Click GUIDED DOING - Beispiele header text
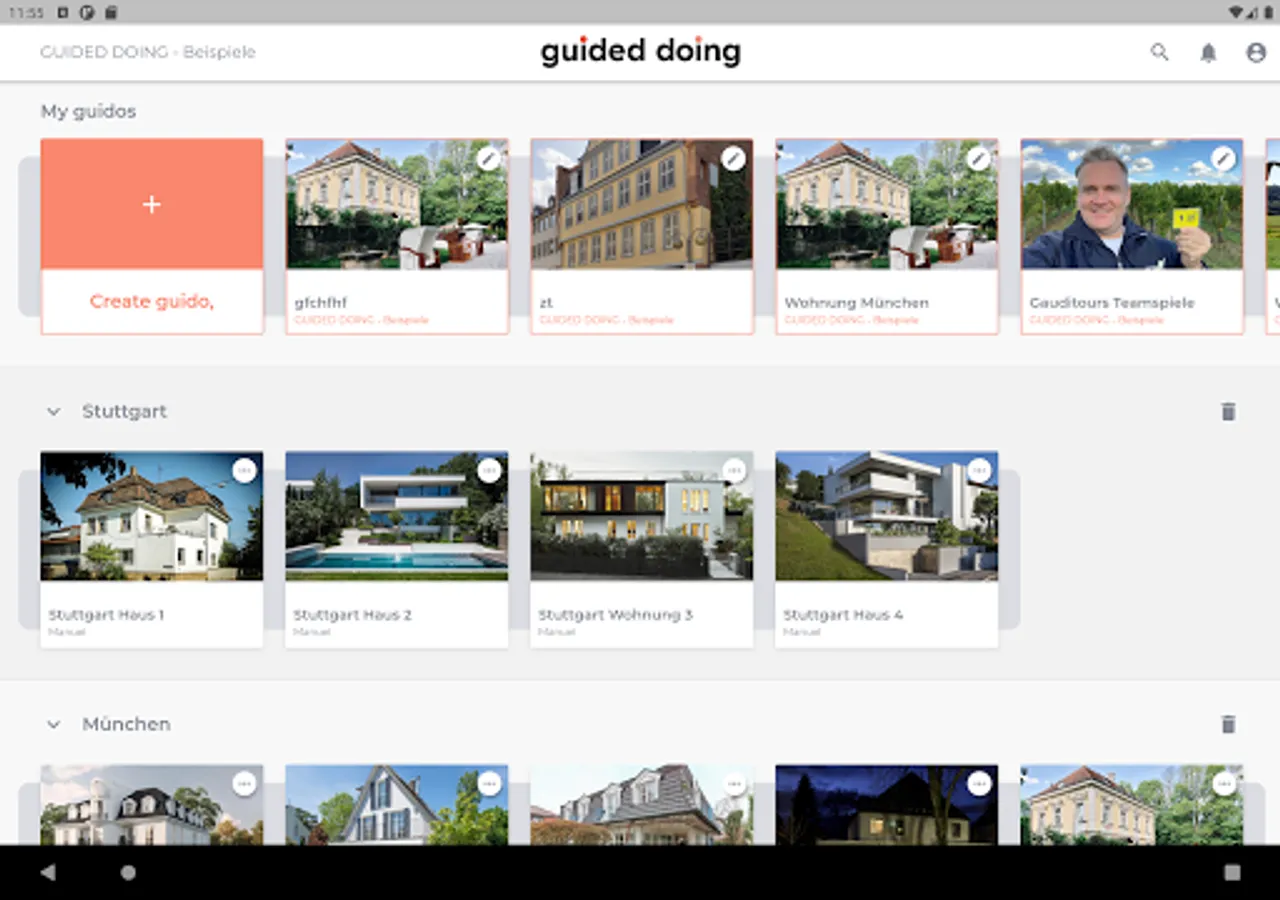Screen dimensions: 1280x900 pyautogui.click(x=148, y=52)
